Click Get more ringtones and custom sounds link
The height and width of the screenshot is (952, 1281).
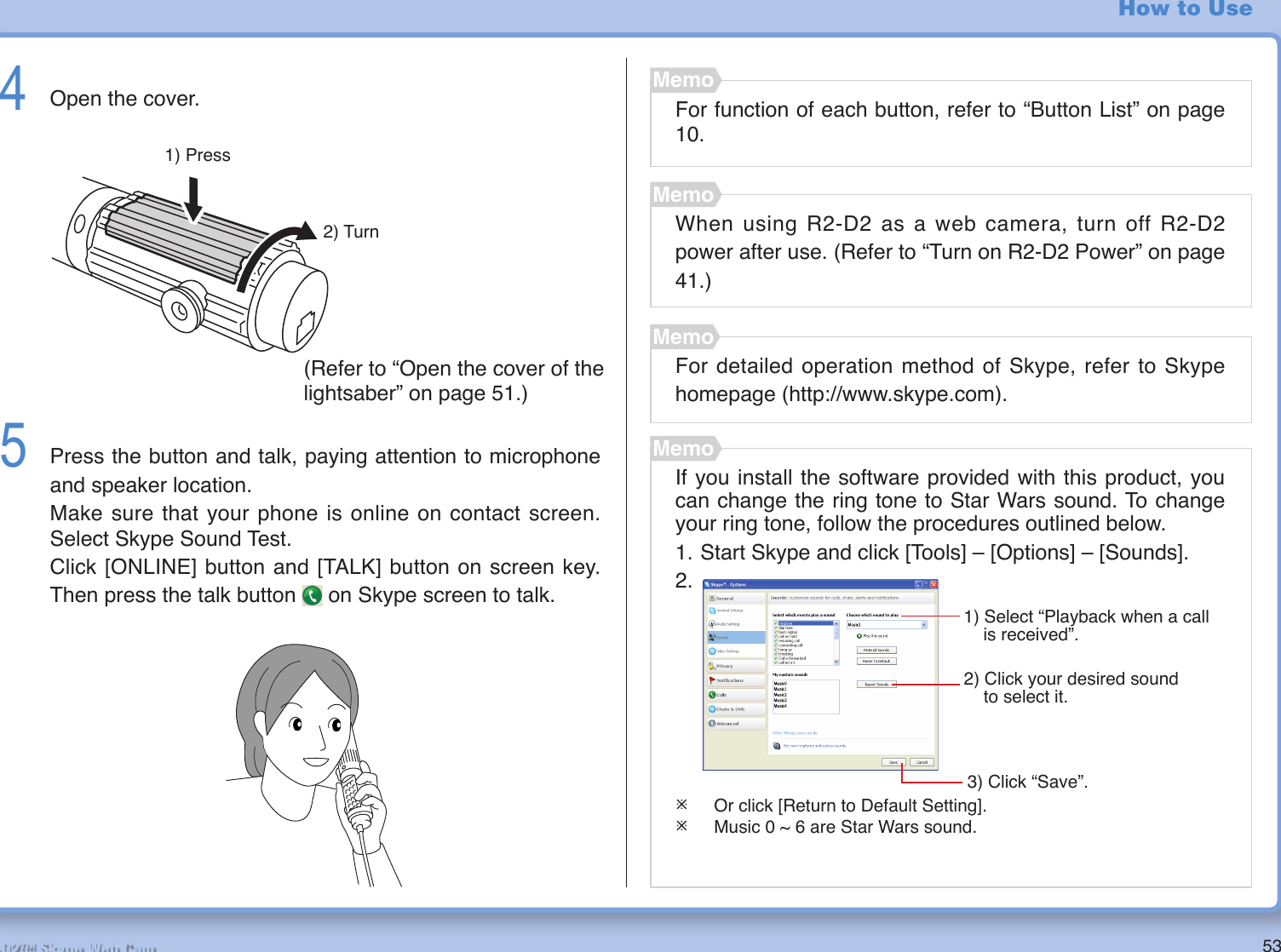[x=814, y=746]
